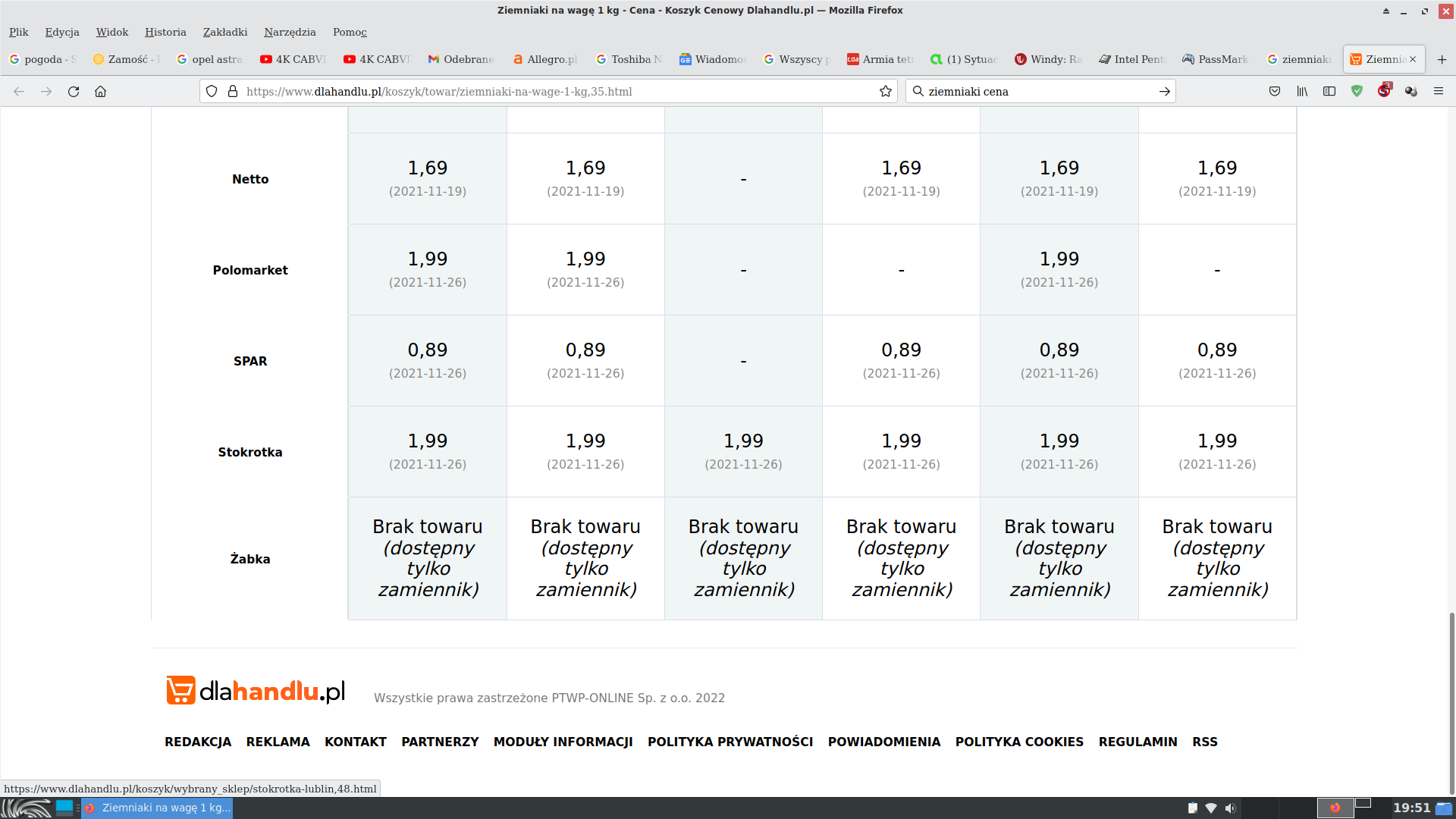Open the POLITYKA PRYWATNOŚCI footer link
Viewport: 1456px width, 819px height.
730,742
